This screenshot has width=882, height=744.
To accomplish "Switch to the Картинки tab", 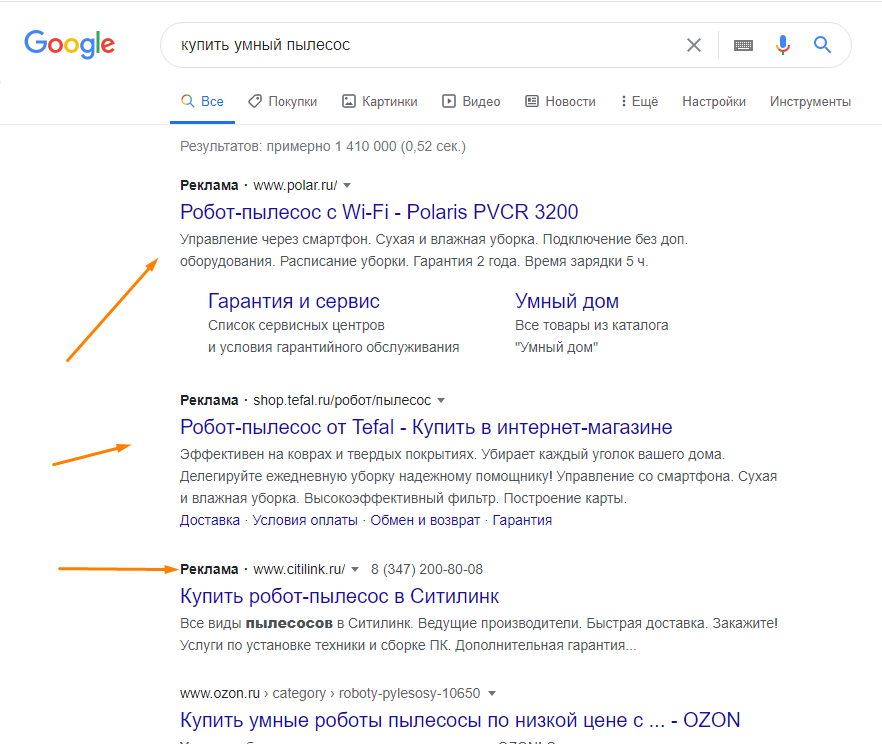I will (x=380, y=101).
